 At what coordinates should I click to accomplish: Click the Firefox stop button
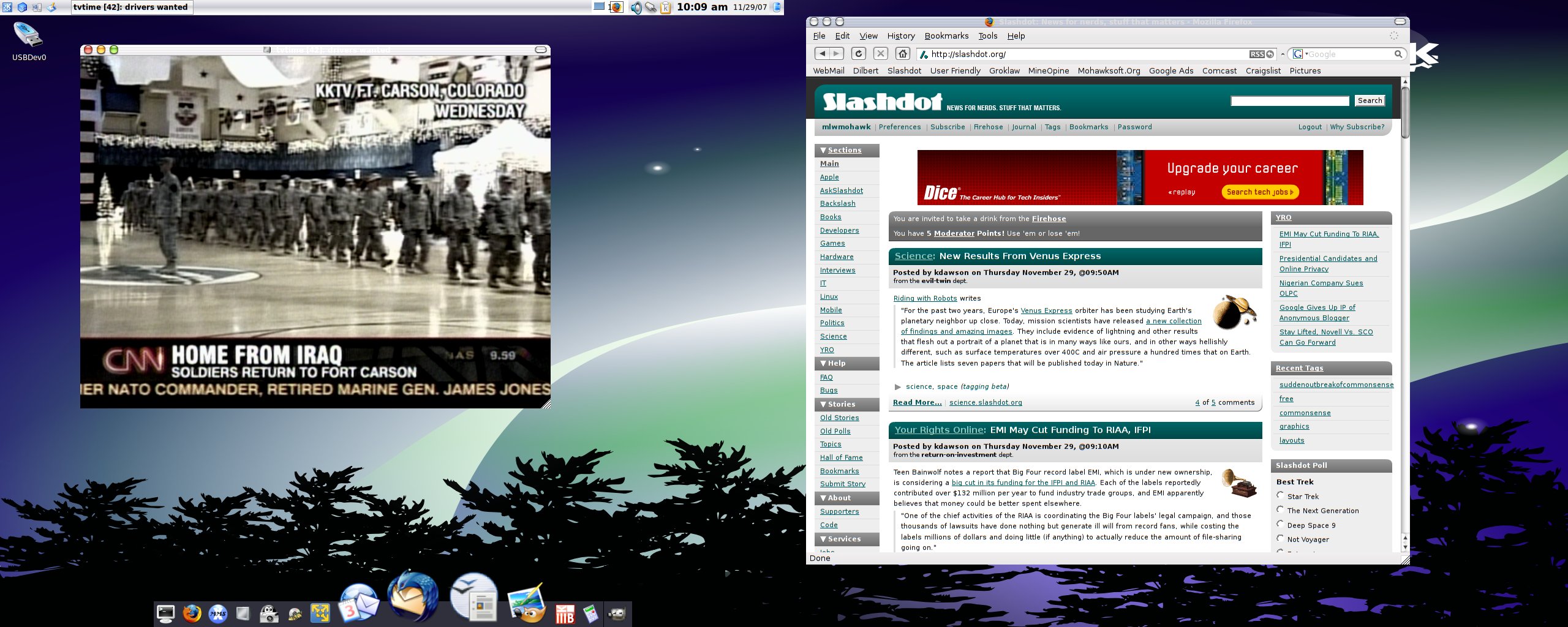(x=880, y=54)
